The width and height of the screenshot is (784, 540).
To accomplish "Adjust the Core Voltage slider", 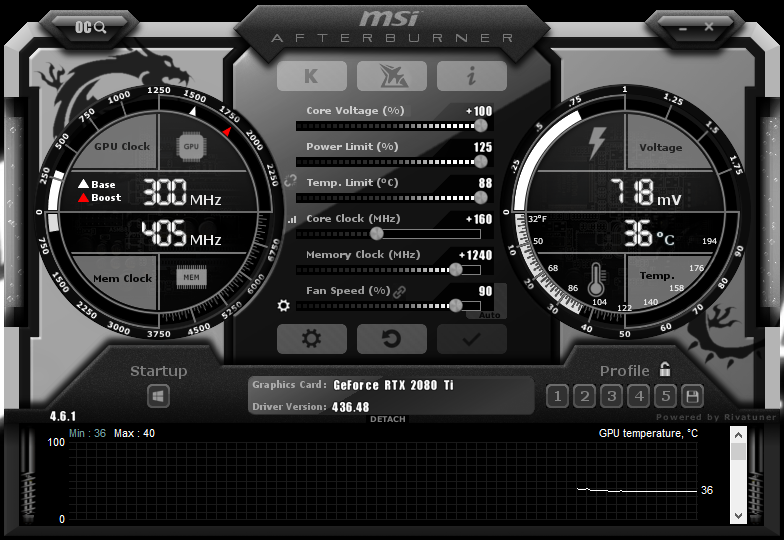I will click(x=388, y=126).
